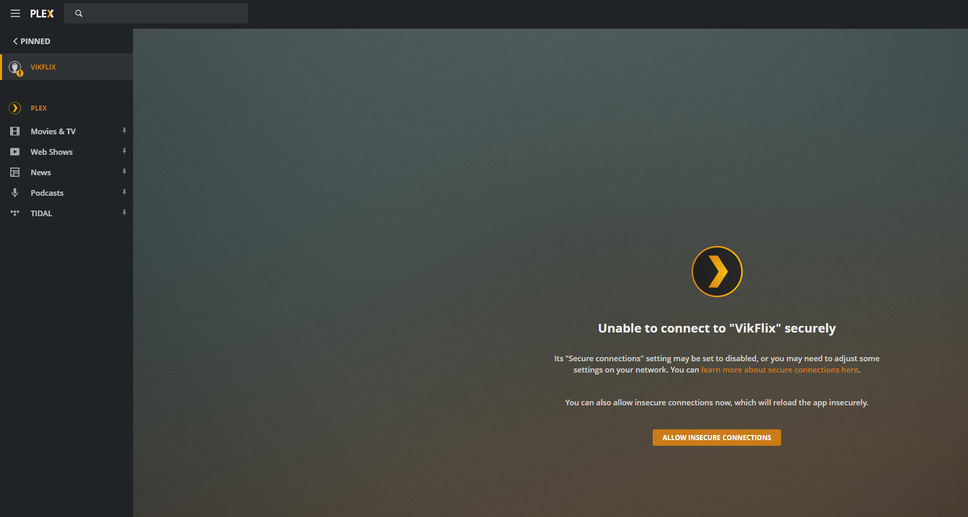
Task: Click the PLEX logo in header
Action: tap(42, 14)
